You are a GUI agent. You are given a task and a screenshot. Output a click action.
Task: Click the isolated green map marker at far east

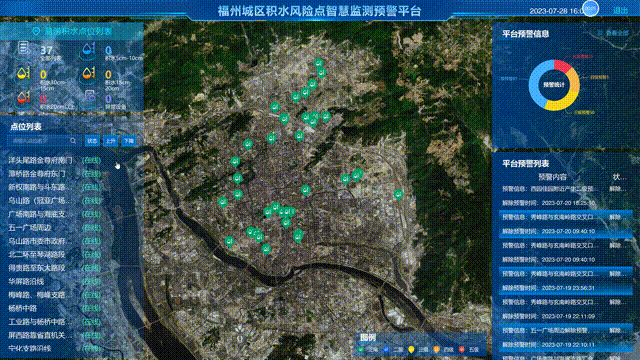tap(398, 194)
